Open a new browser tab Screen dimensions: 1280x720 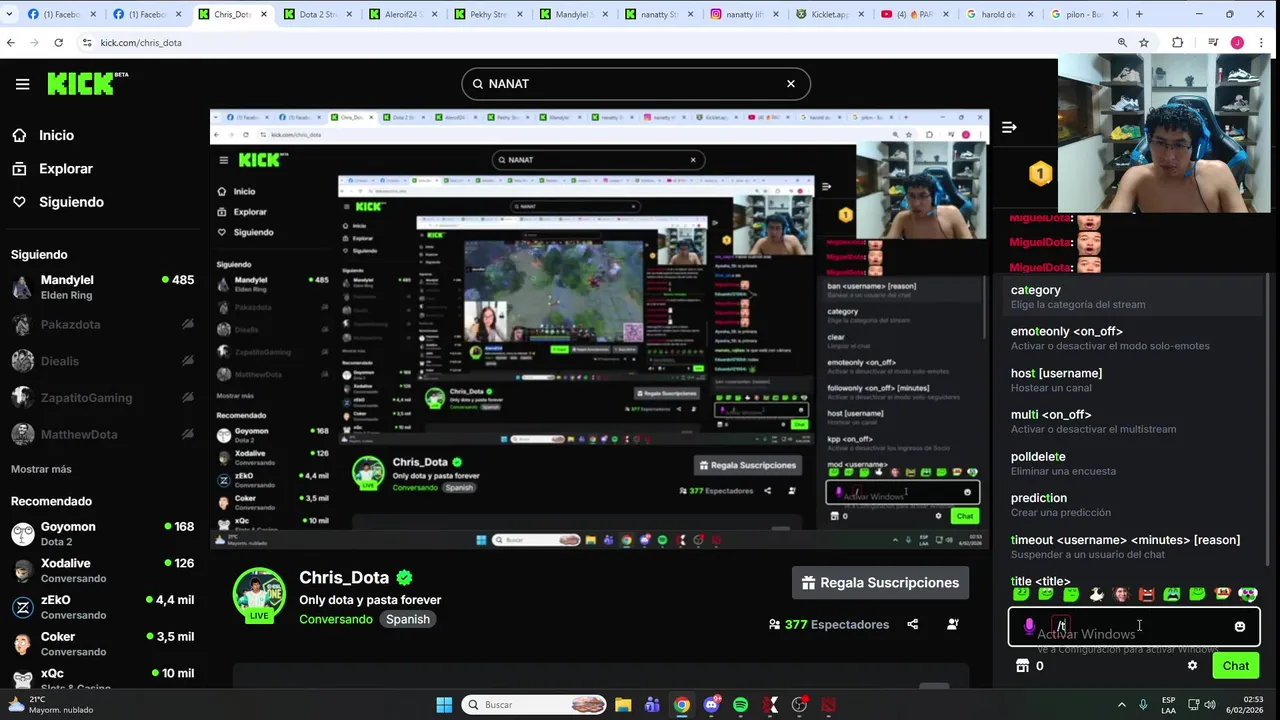tap(1139, 14)
